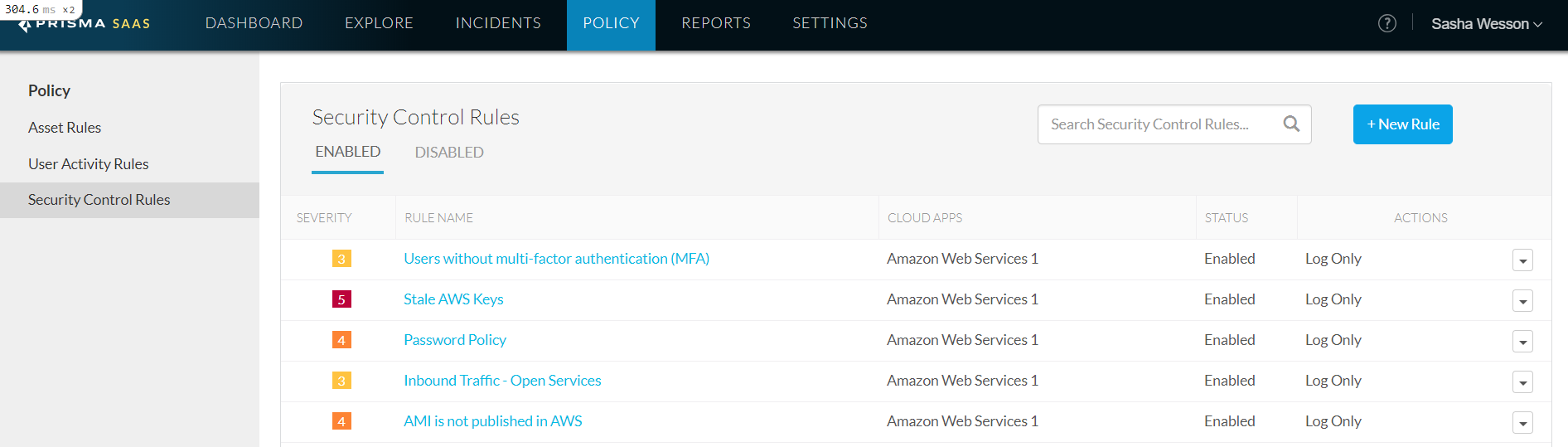Open the Inbound Traffic - Open Services rule

coord(502,381)
